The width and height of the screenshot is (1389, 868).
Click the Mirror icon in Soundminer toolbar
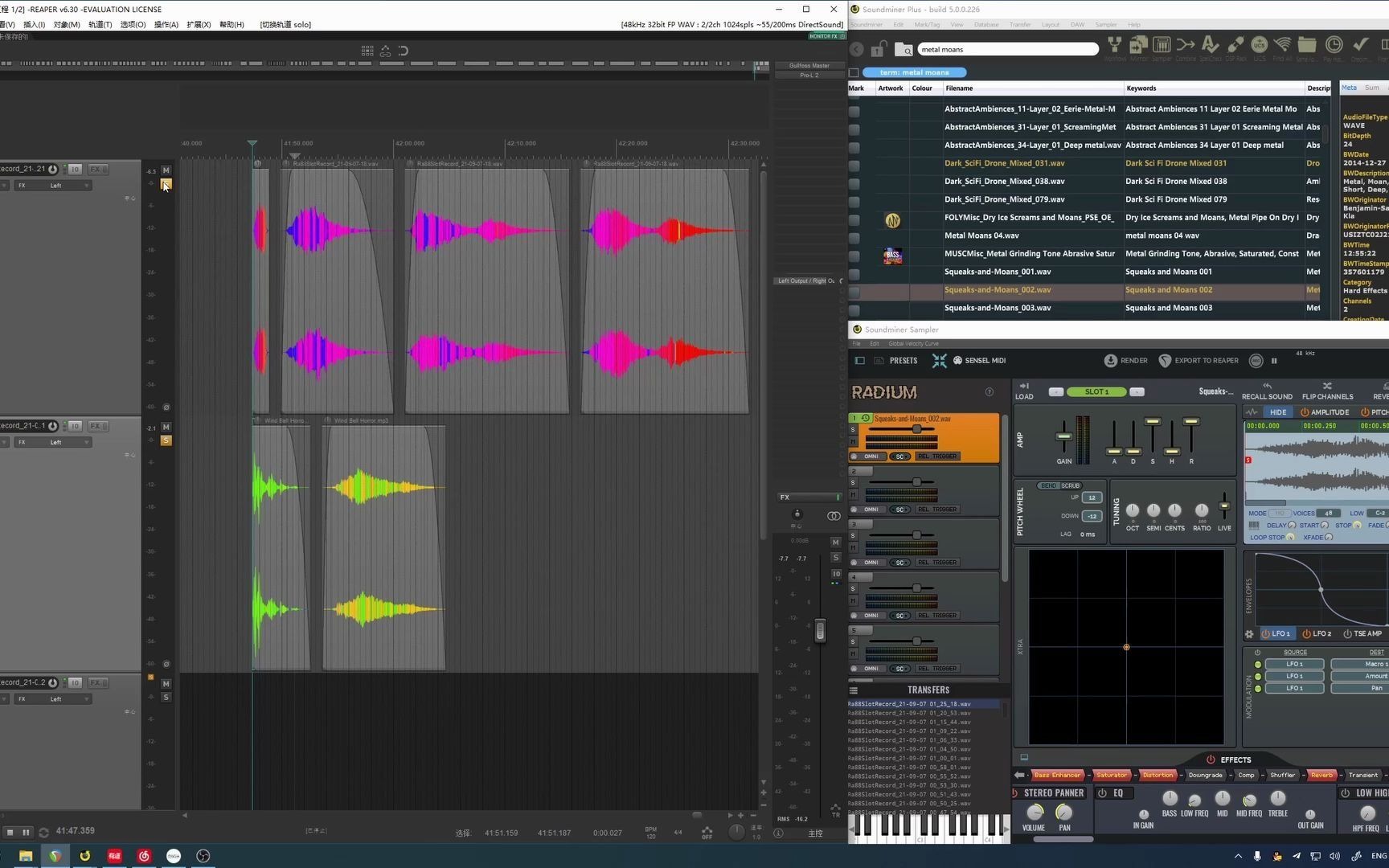(1138, 45)
